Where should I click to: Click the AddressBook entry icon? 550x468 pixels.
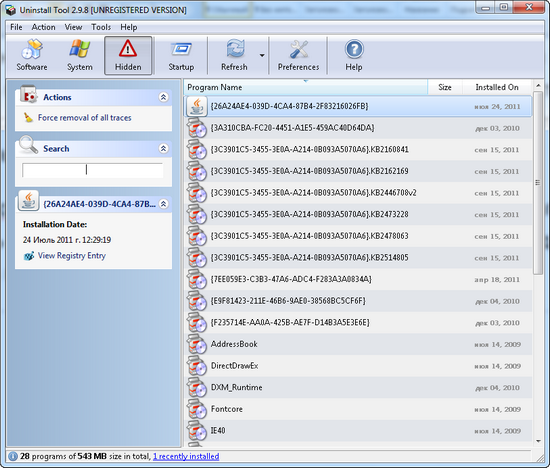(x=197, y=344)
